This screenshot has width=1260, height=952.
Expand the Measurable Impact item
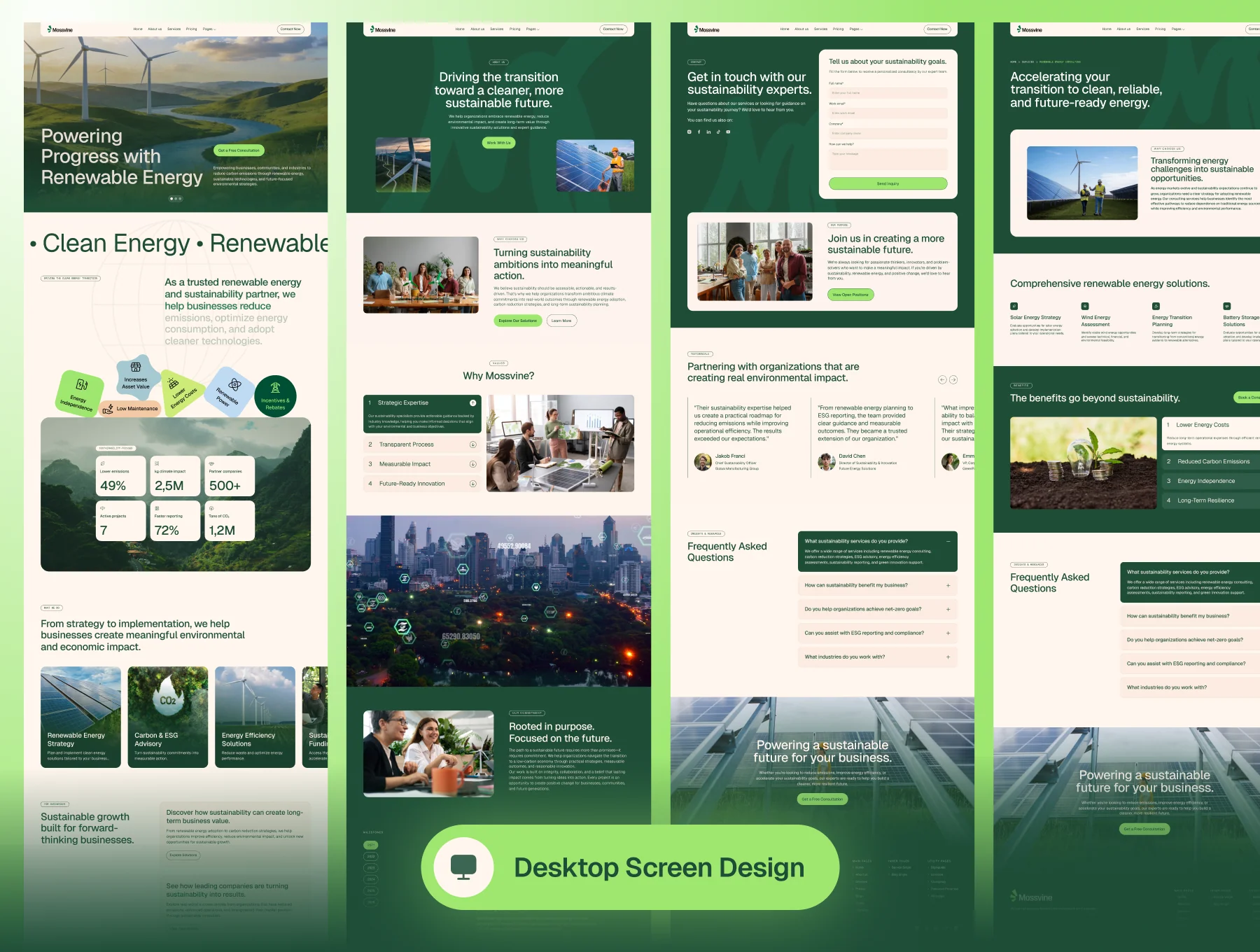click(x=472, y=464)
